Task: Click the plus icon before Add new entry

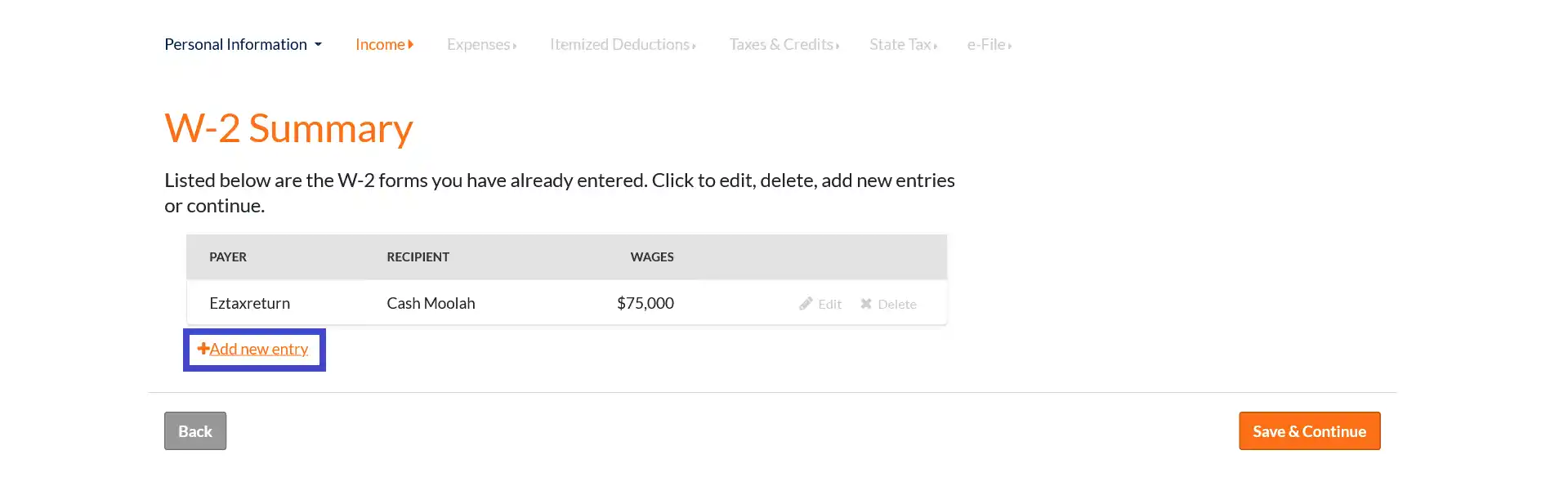Action: (203, 349)
